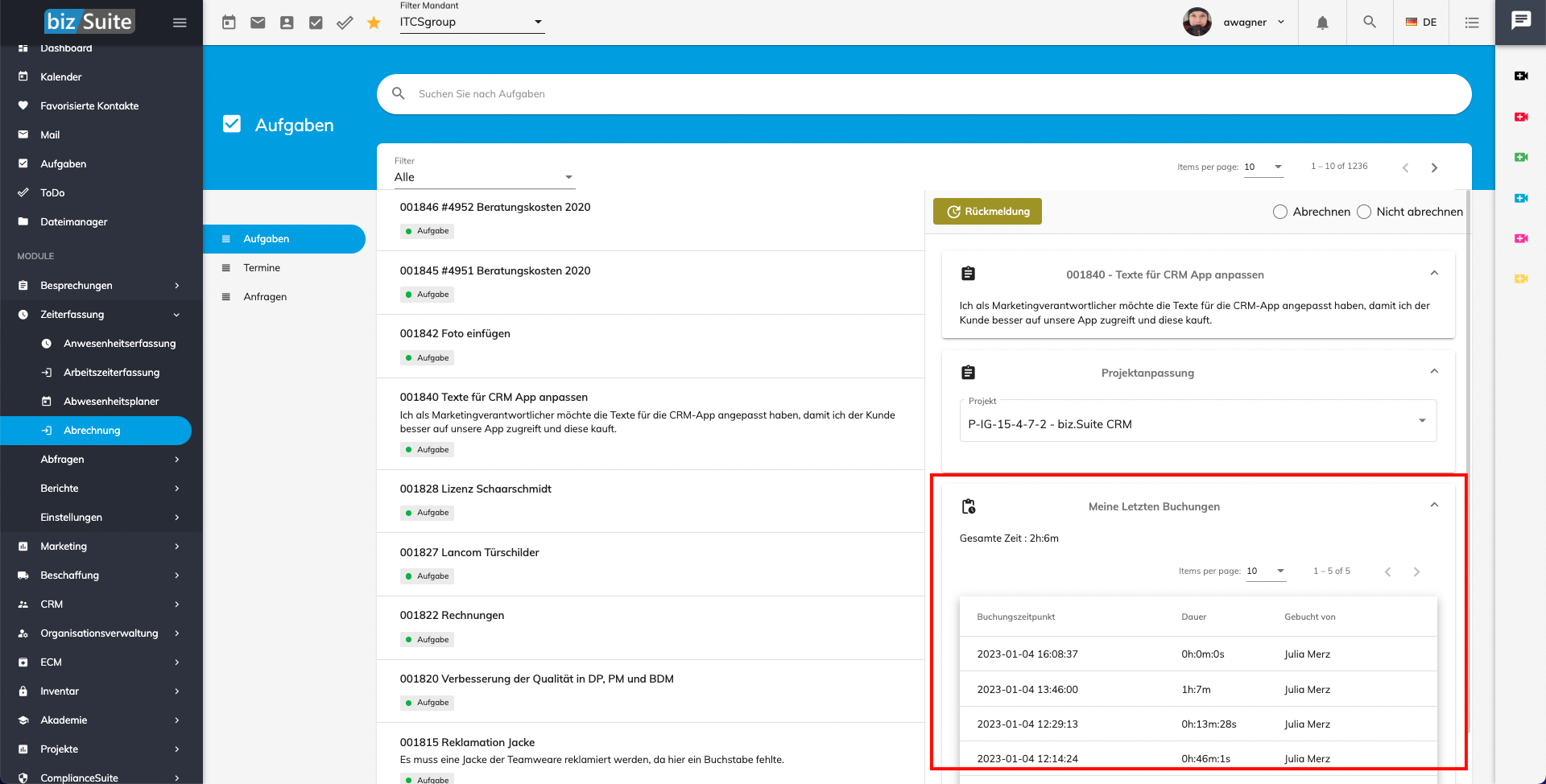Click the yellow favorites star icon
Screen dimensions: 1546x784
(x=374, y=23)
